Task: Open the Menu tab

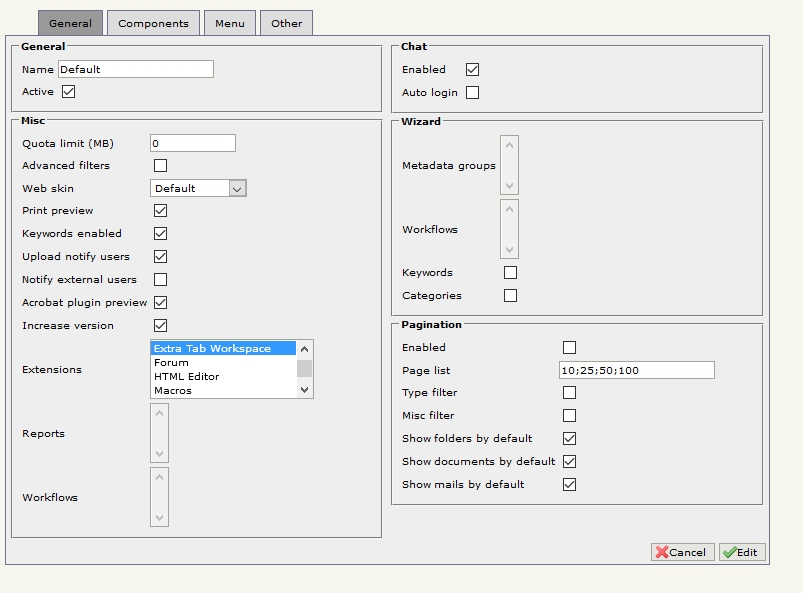Action: 229,23
